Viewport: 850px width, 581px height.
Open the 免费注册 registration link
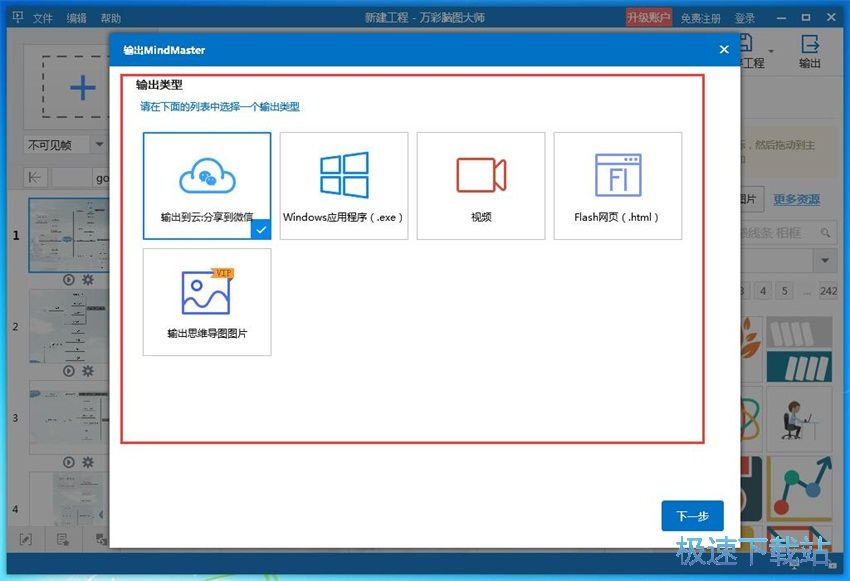(x=700, y=18)
